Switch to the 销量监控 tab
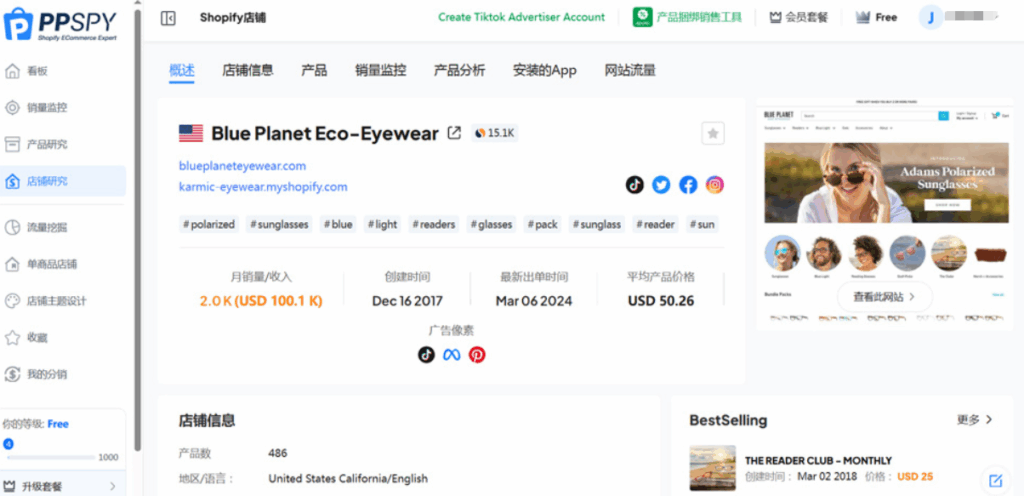Viewport: 1024px width, 496px height. (381, 70)
